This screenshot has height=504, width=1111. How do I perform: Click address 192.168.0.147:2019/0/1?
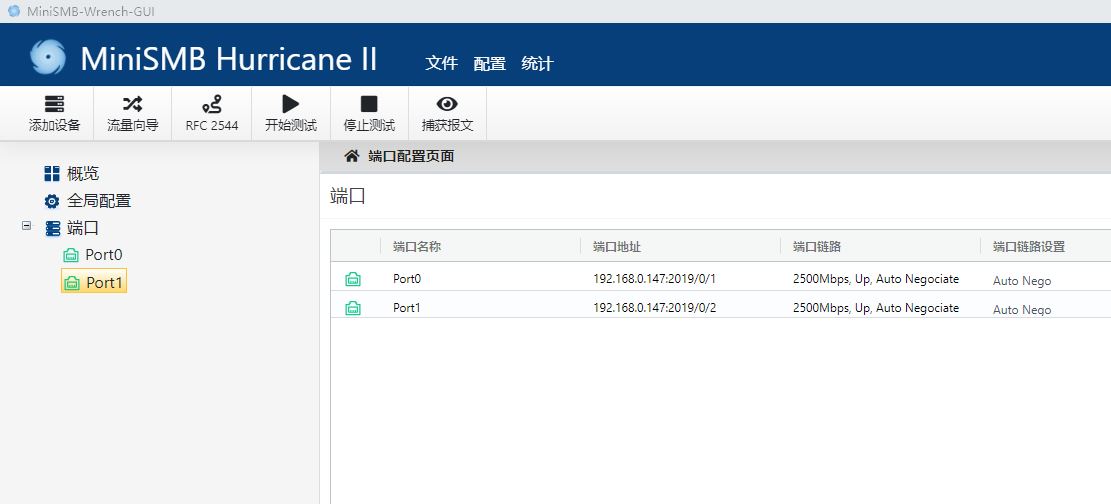pos(655,279)
